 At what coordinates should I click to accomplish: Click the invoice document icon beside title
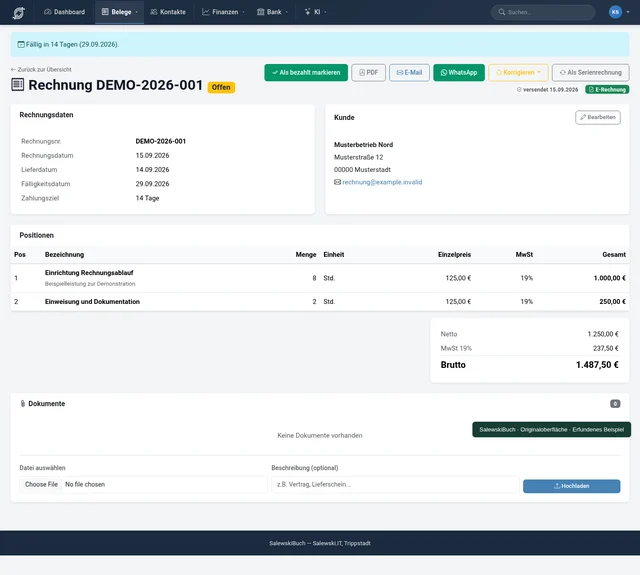click(18, 84)
